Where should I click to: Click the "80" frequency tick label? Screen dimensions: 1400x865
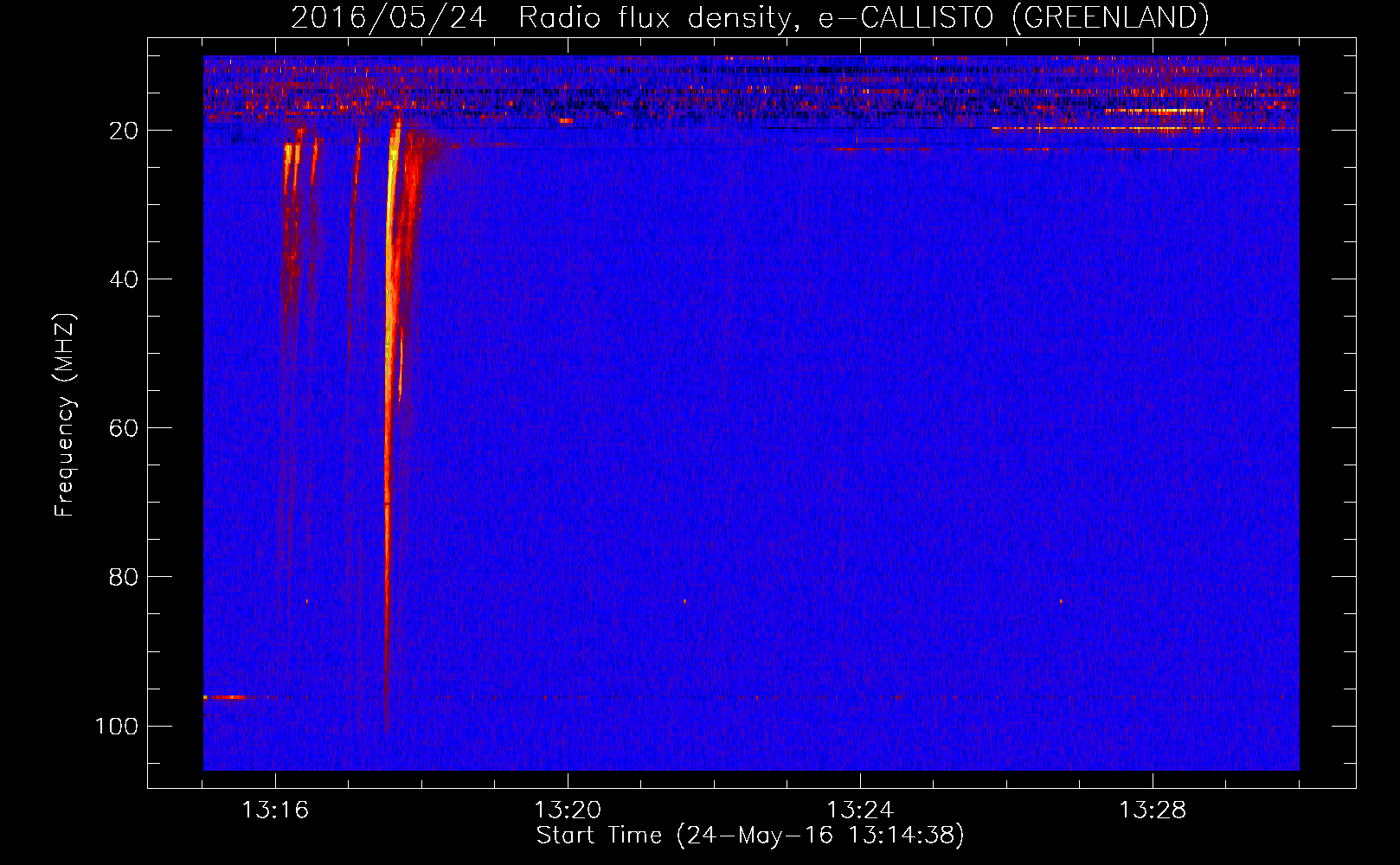[x=124, y=577]
